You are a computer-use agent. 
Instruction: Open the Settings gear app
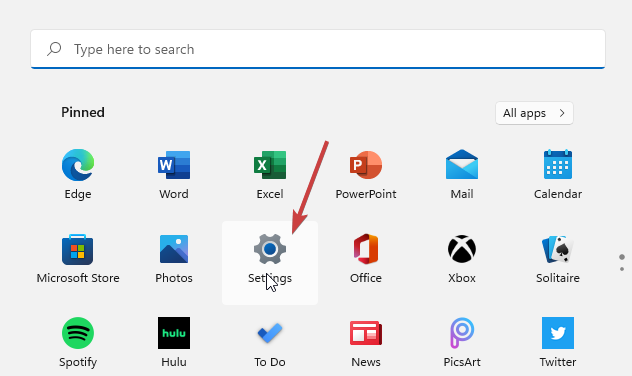[270, 249]
